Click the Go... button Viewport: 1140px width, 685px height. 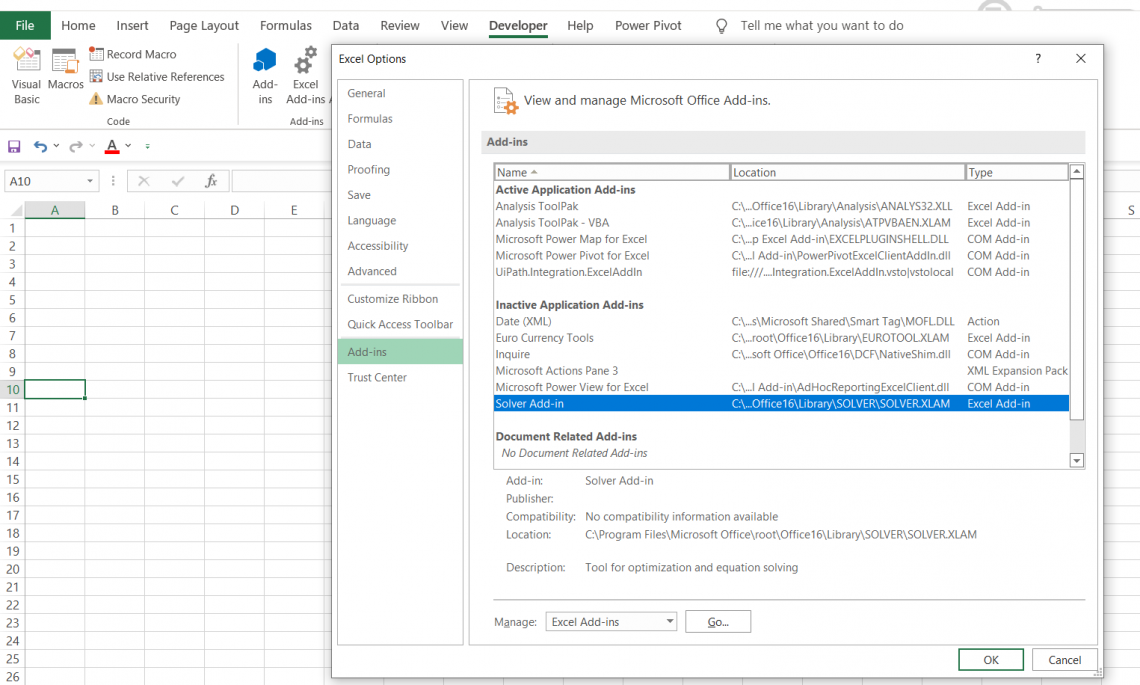[717, 622]
